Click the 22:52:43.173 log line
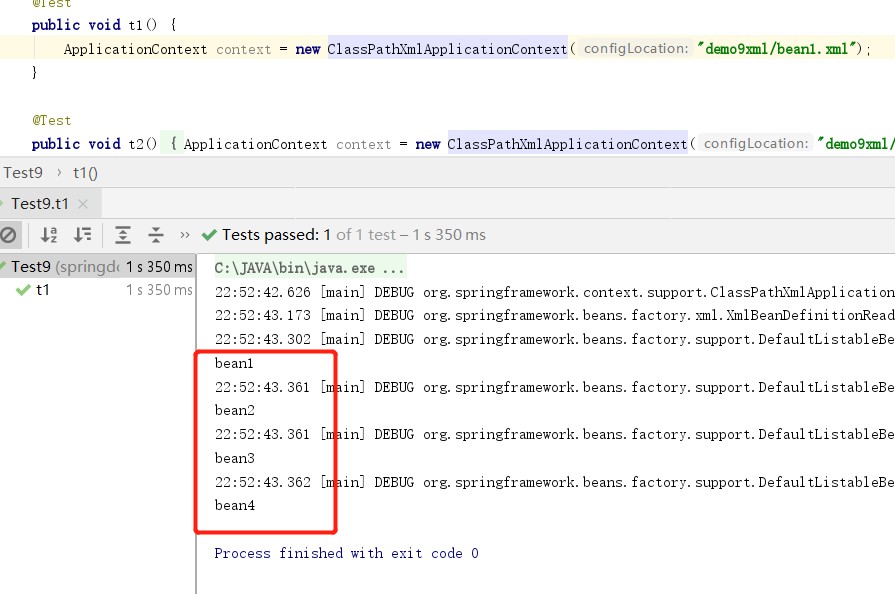 click(554, 315)
